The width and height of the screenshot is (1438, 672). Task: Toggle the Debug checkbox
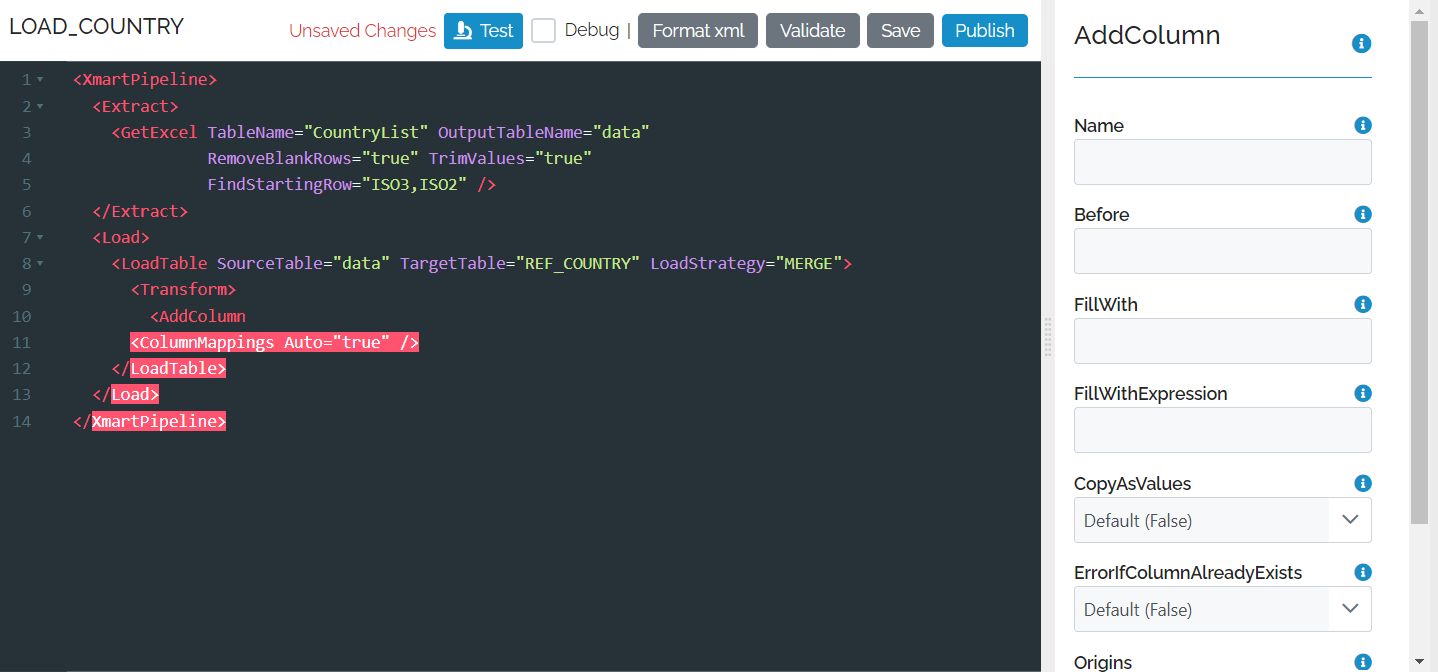pos(544,31)
